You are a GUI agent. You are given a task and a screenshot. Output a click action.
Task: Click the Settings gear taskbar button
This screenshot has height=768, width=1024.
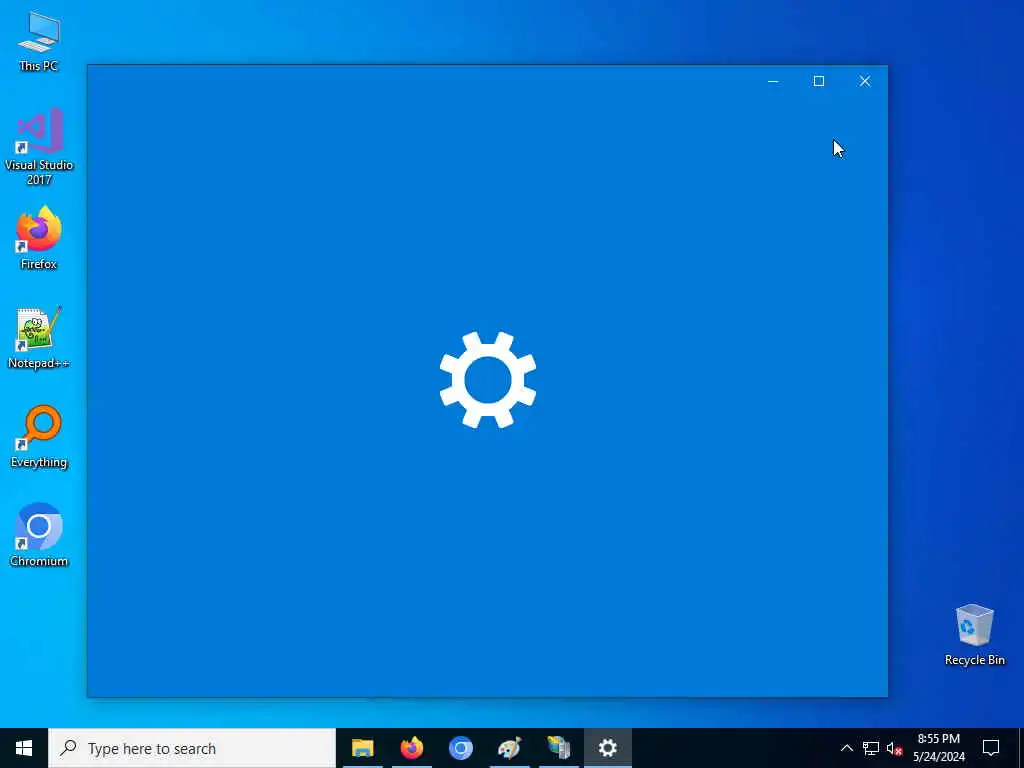(607, 748)
